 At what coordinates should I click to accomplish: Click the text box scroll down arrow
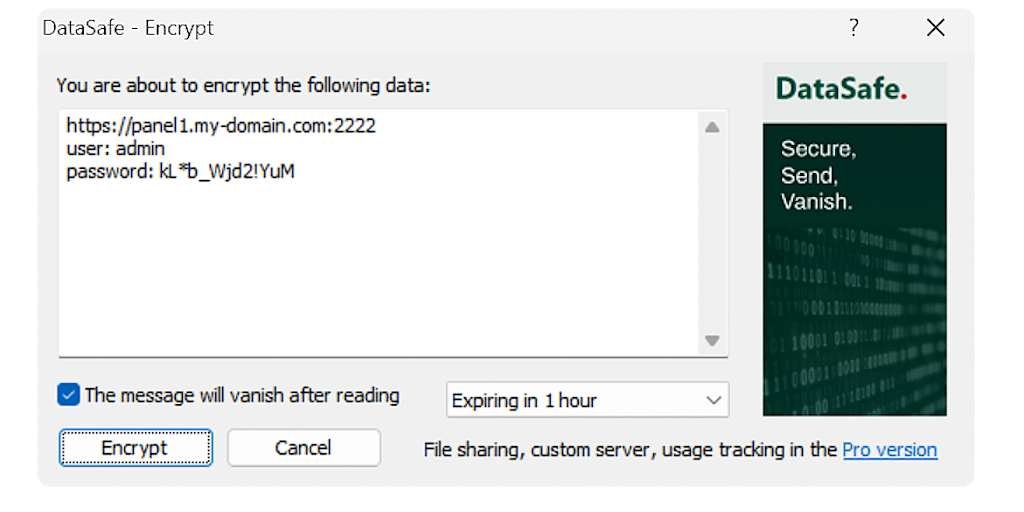(x=712, y=340)
